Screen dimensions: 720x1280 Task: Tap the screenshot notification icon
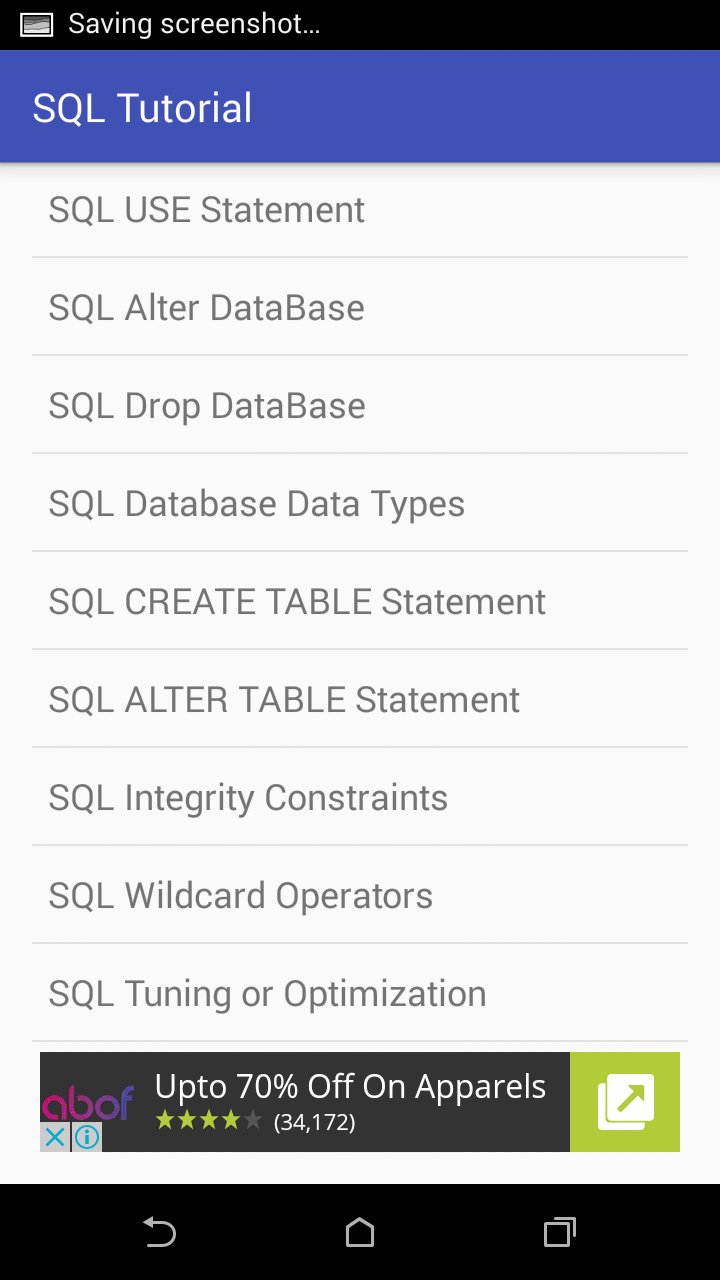[x=37, y=24]
